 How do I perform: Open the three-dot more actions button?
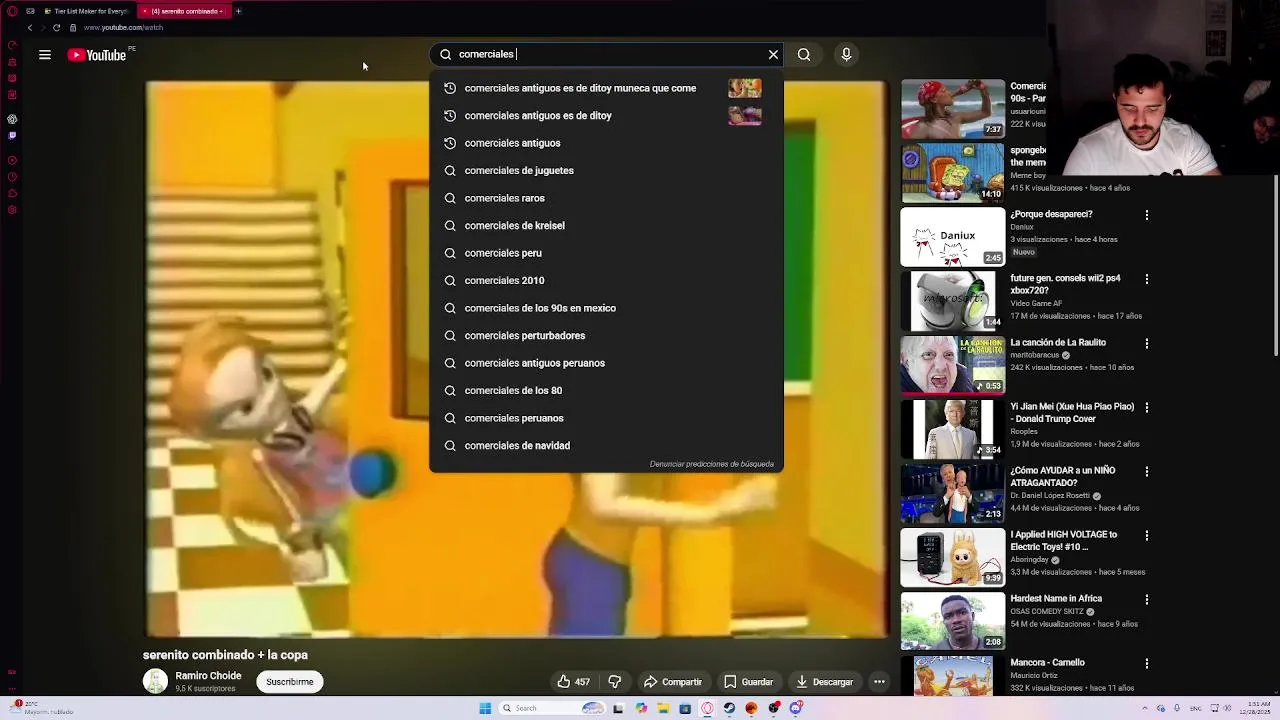point(879,682)
